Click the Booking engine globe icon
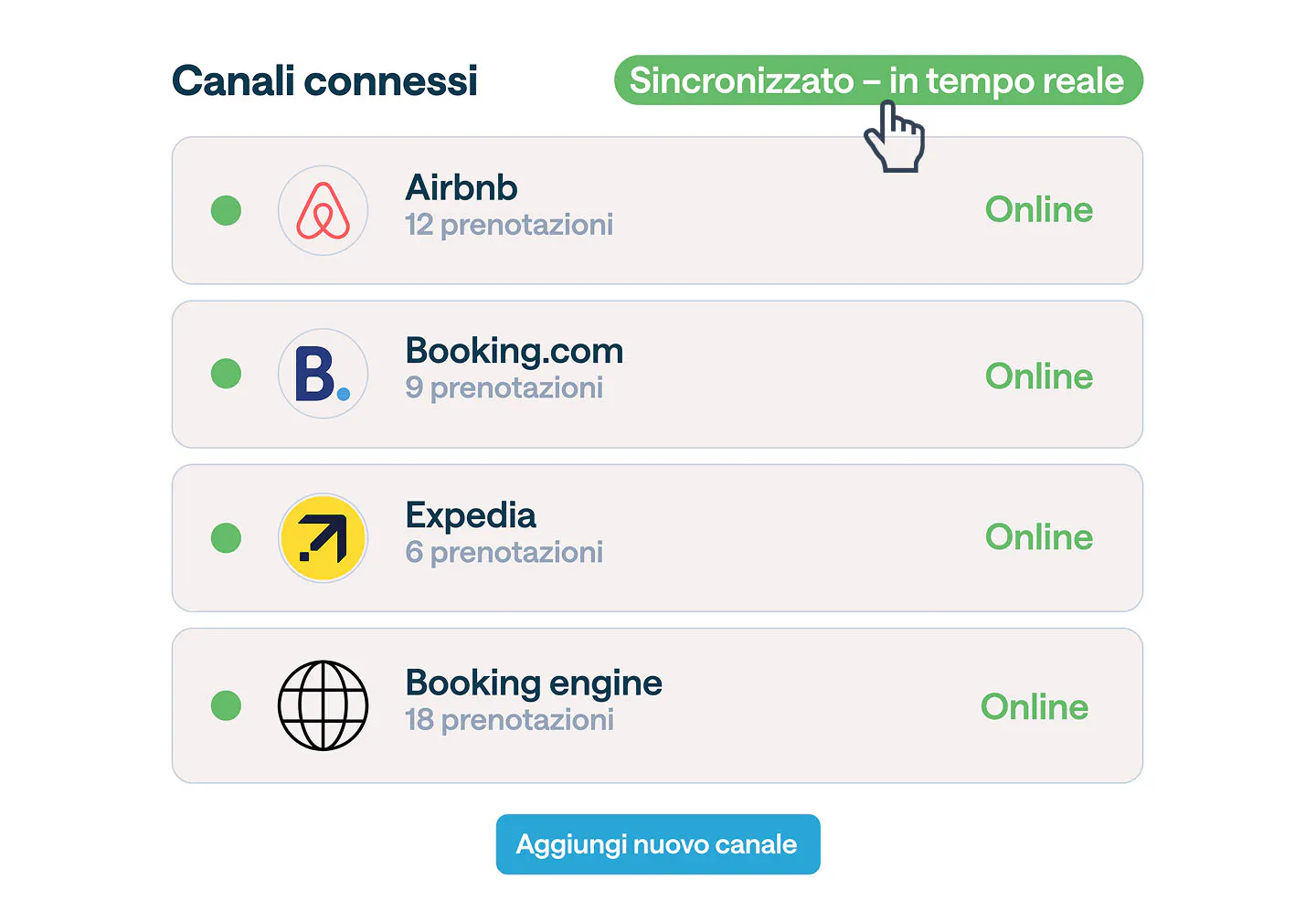This screenshot has width=1316, height=911. (324, 705)
